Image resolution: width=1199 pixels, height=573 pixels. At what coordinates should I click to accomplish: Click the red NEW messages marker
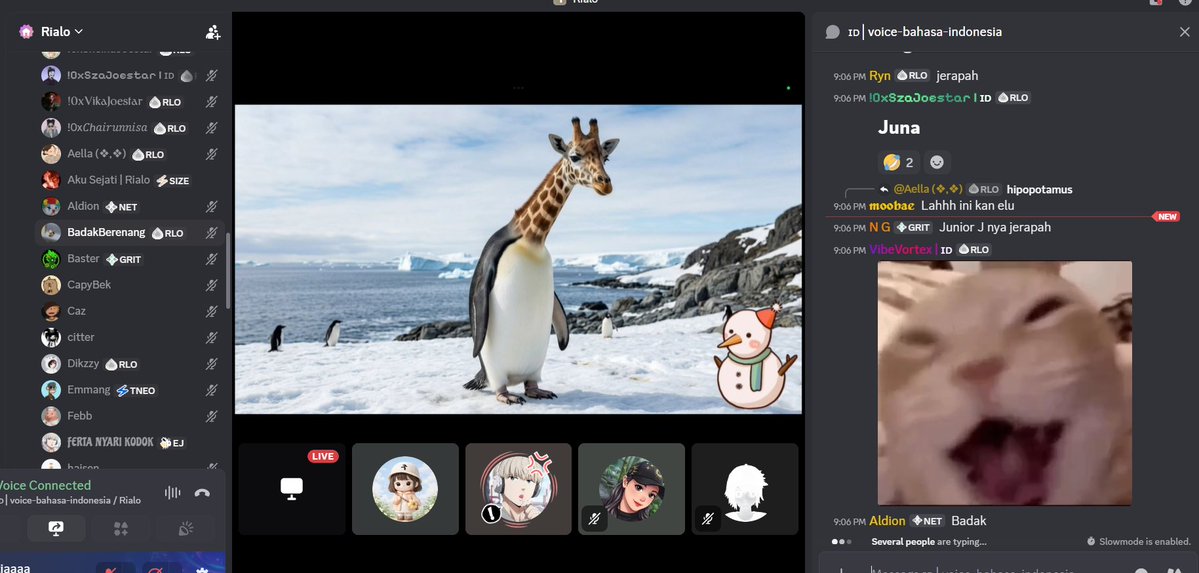pos(1166,217)
